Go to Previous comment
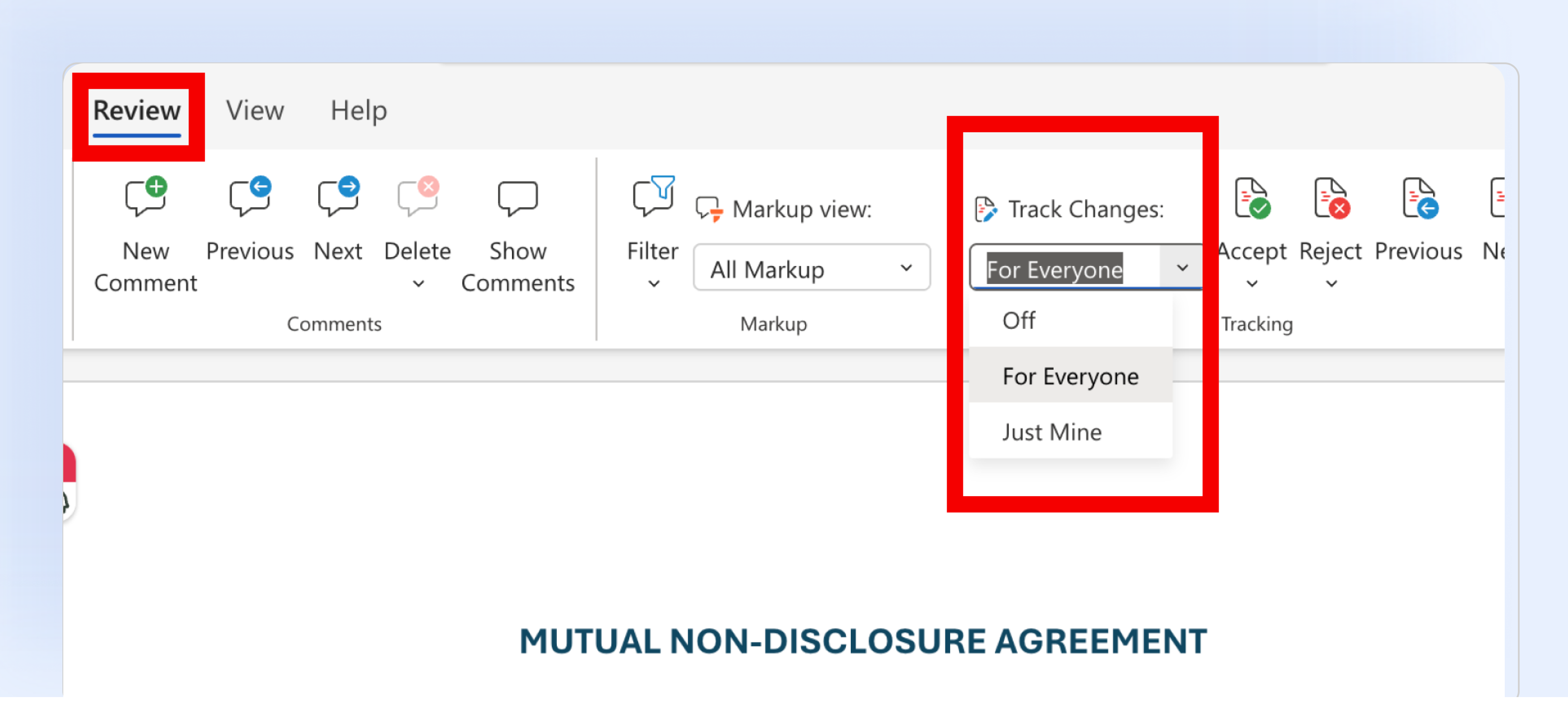This screenshot has height=705, width=1568. click(x=250, y=219)
